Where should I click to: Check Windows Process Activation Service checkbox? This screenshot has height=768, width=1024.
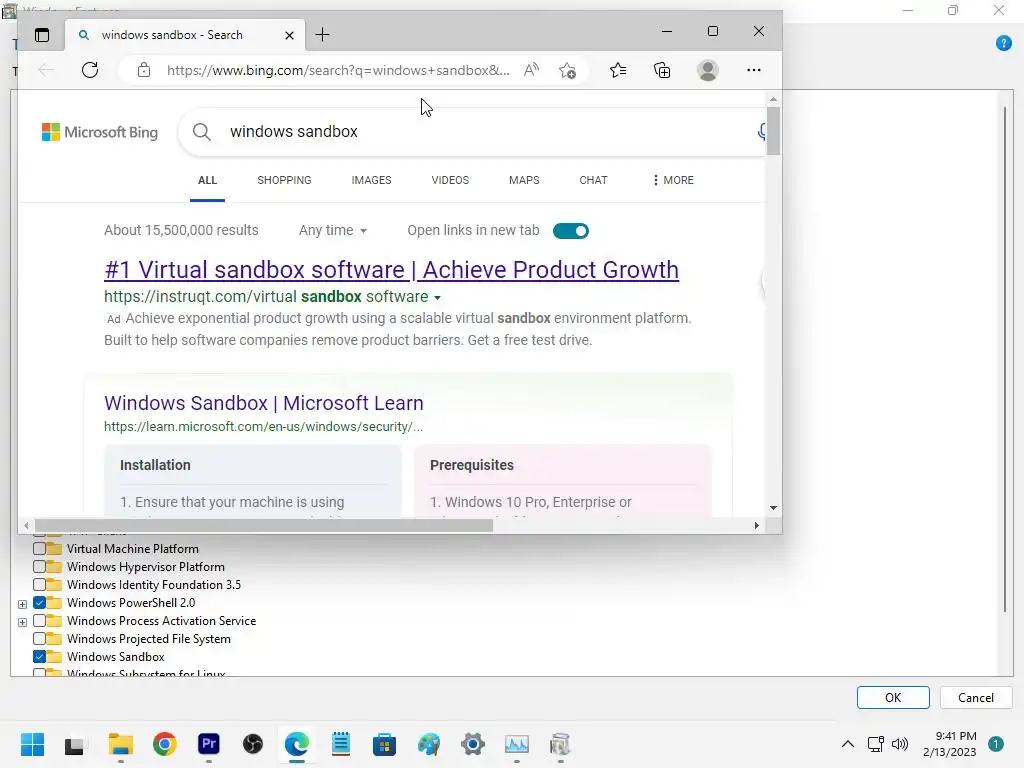(x=39, y=620)
